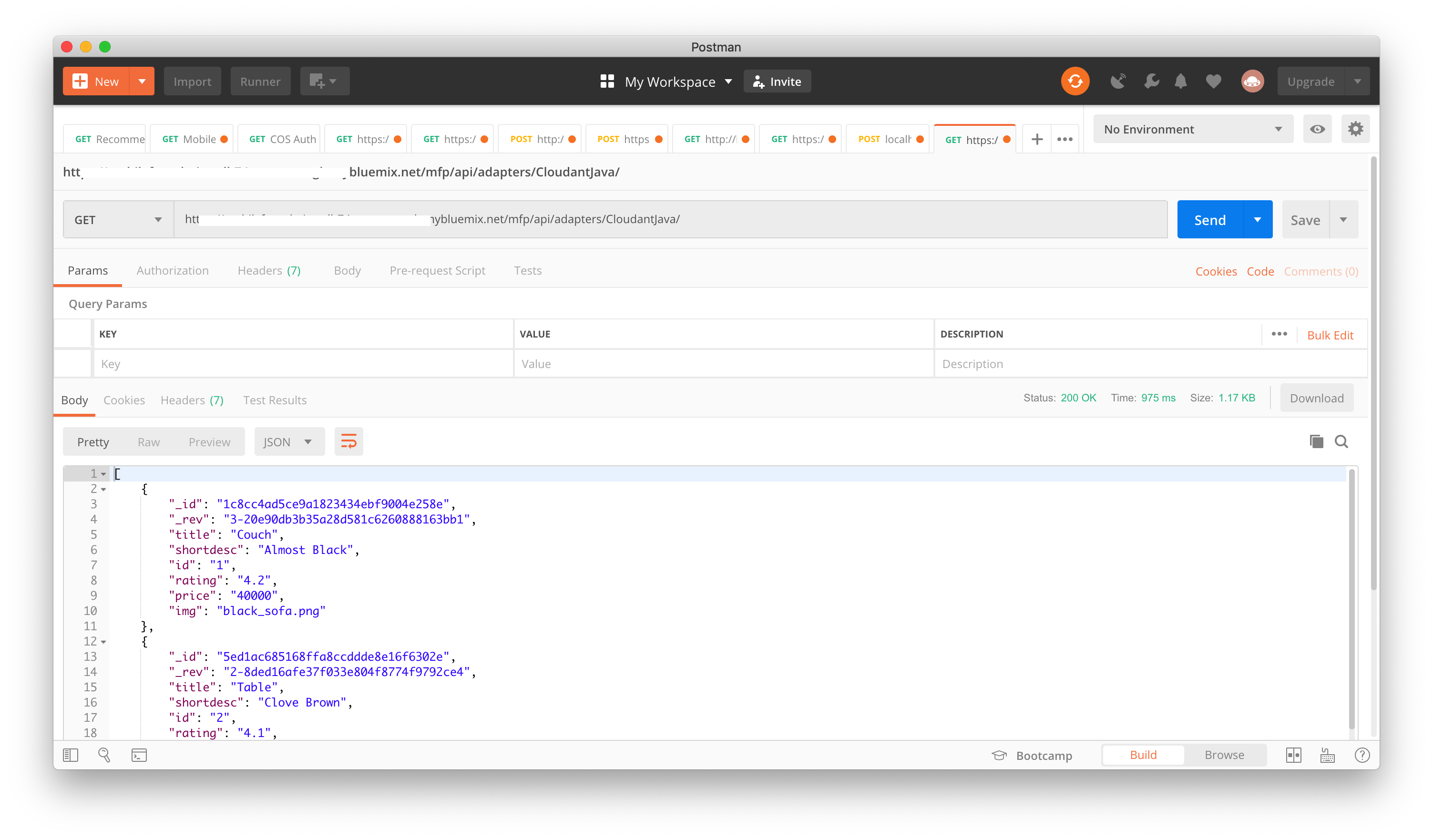The height and width of the screenshot is (840, 1433).
Task: Click the query param Key field
Action: tap(304, 364)
